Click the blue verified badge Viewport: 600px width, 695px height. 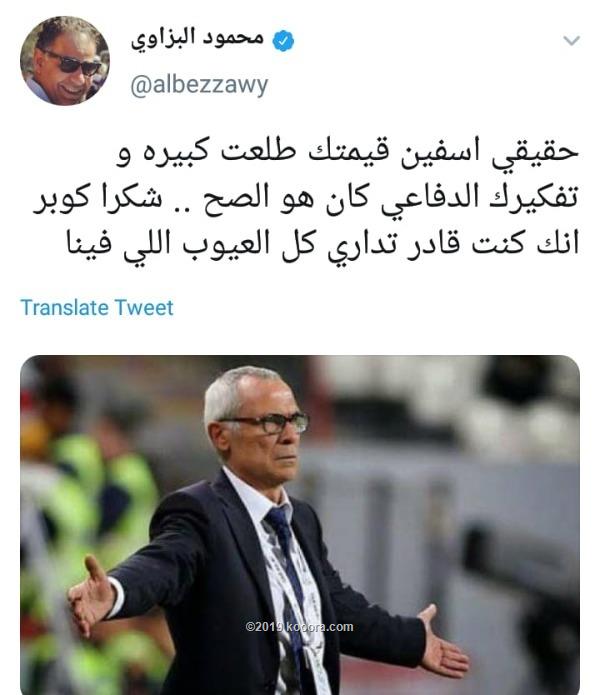pos(283,41)
